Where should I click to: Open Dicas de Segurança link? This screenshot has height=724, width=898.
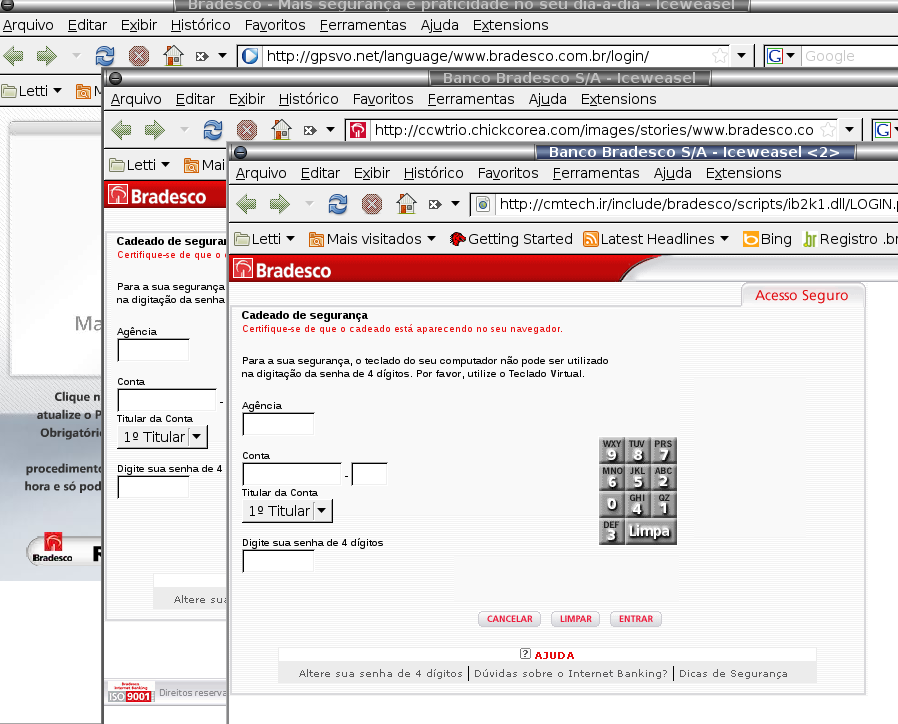pyautogui.click(x=733, y=674)
